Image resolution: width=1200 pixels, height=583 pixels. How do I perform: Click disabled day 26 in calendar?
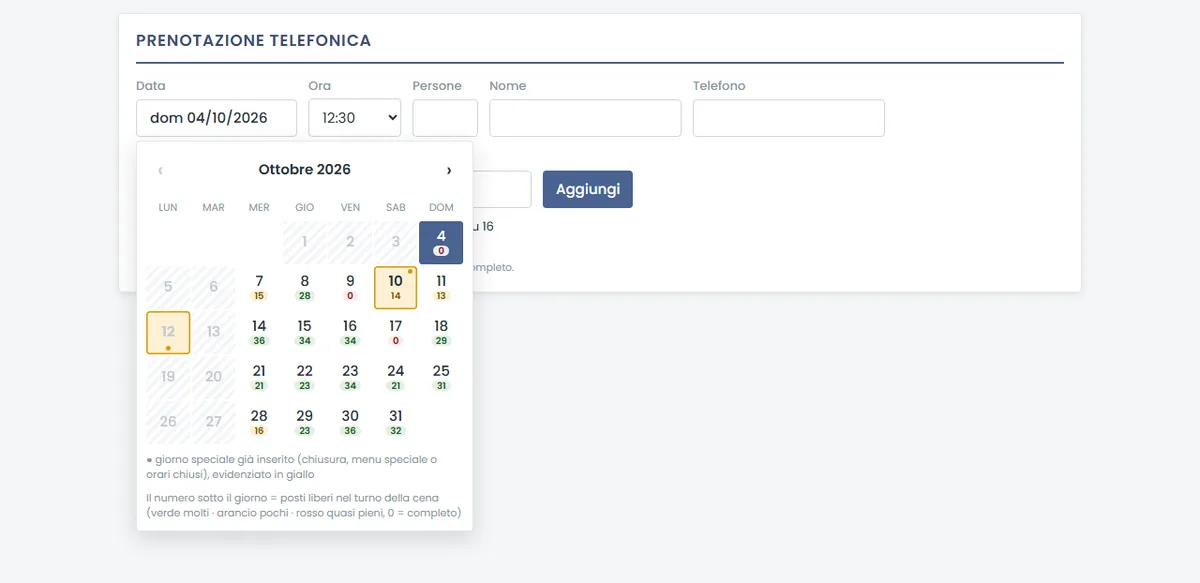[x=168, y=422]
